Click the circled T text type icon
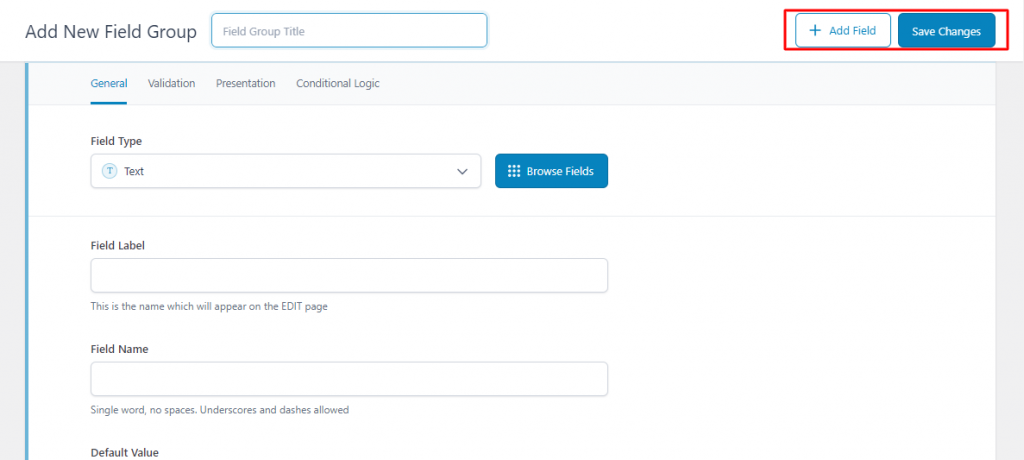Screen dimensions: 1024x460 pos(110,171)
